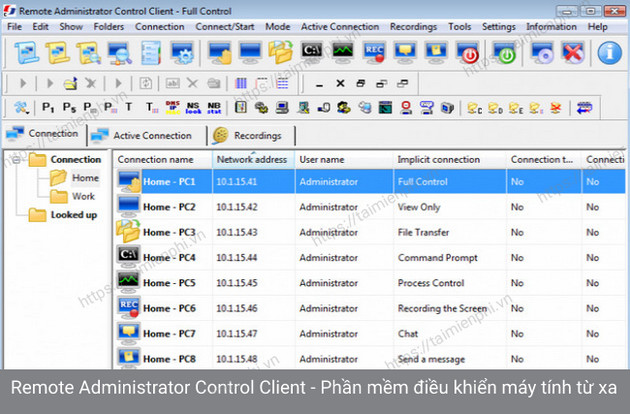
Task: Click the Send a message cell
Action: 431,359
